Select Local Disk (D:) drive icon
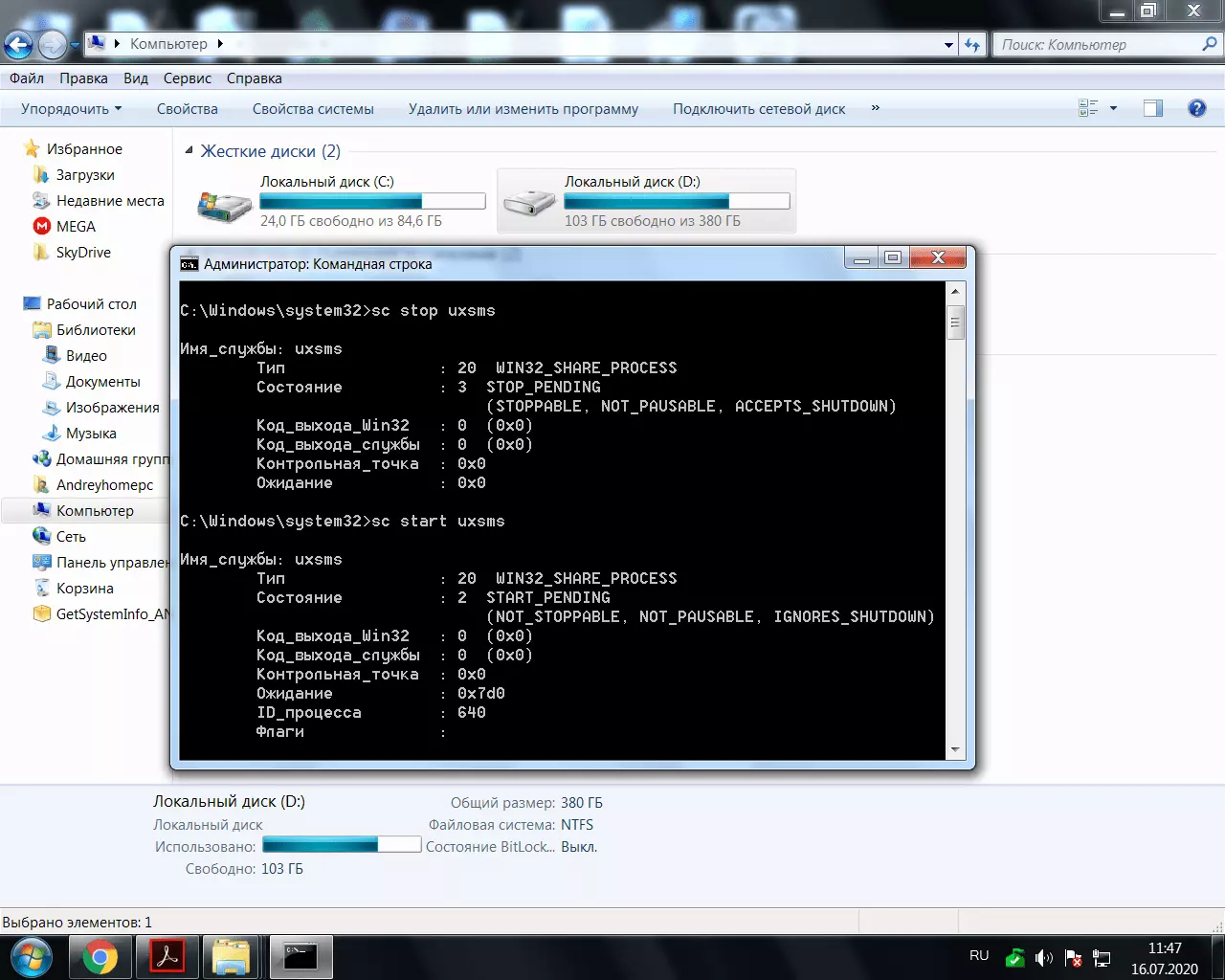 click(x=529, y=201)
